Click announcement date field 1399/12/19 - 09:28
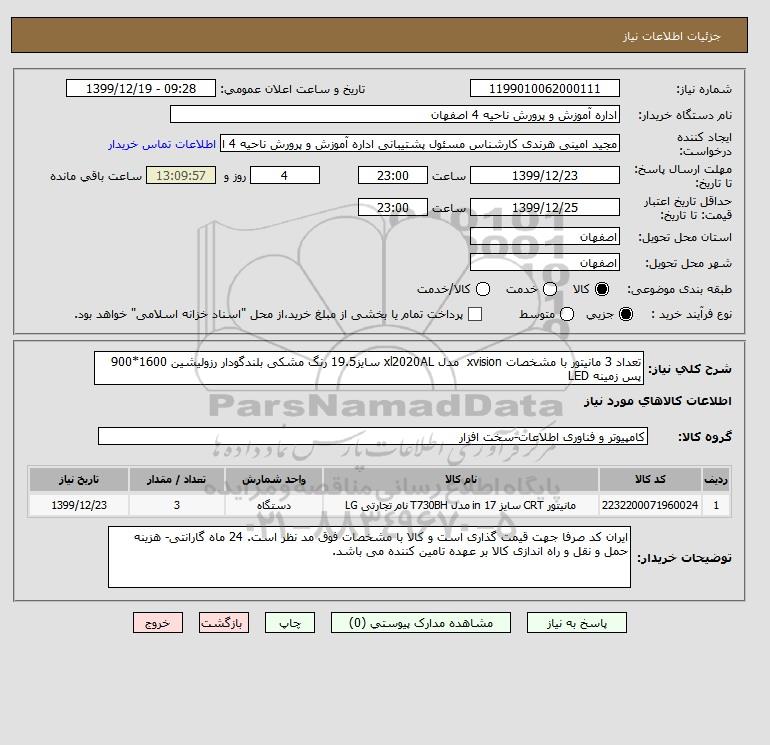 [141, 88]
